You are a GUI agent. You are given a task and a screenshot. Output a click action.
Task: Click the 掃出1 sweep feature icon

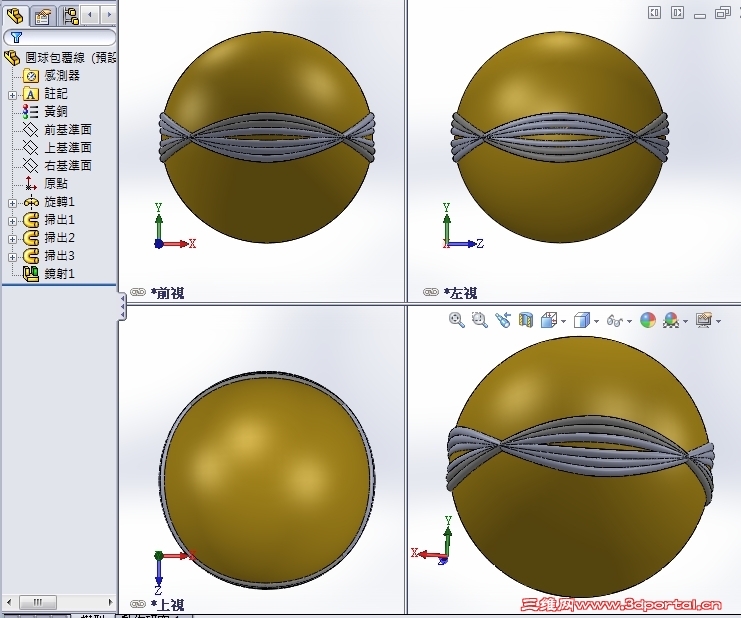tap(31, 220)
